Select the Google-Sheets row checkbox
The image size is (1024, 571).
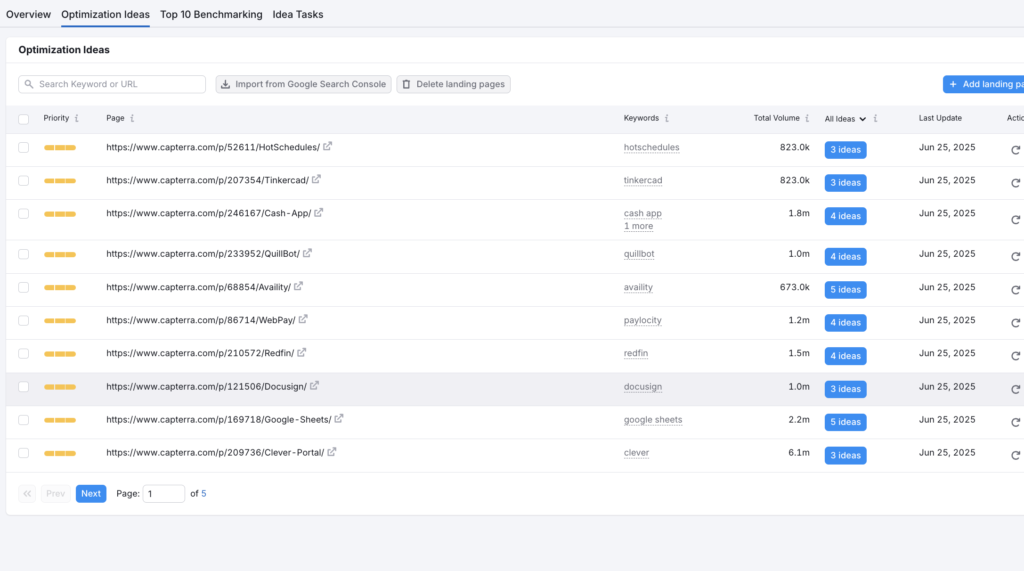24,420
